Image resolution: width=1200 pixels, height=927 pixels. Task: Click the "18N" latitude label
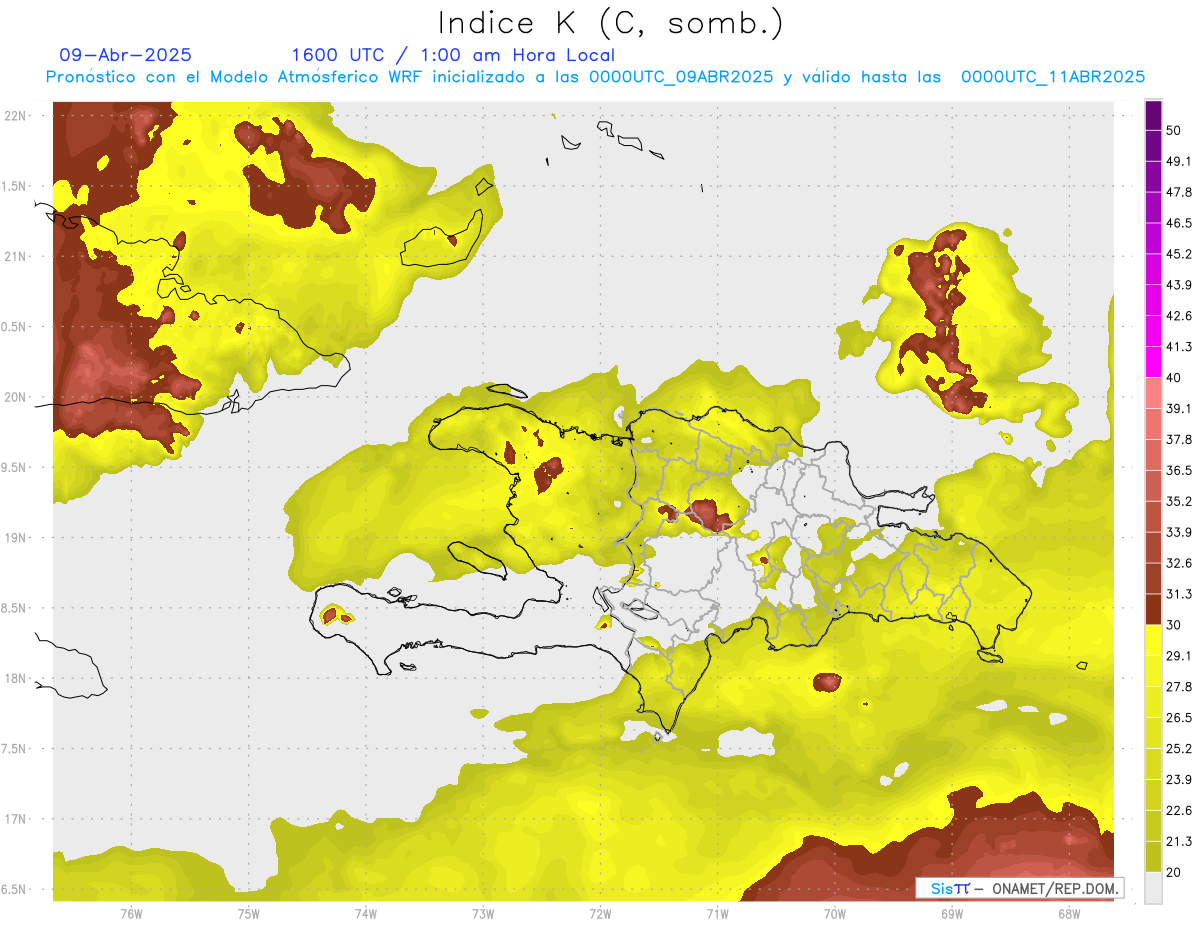point(17,678)
